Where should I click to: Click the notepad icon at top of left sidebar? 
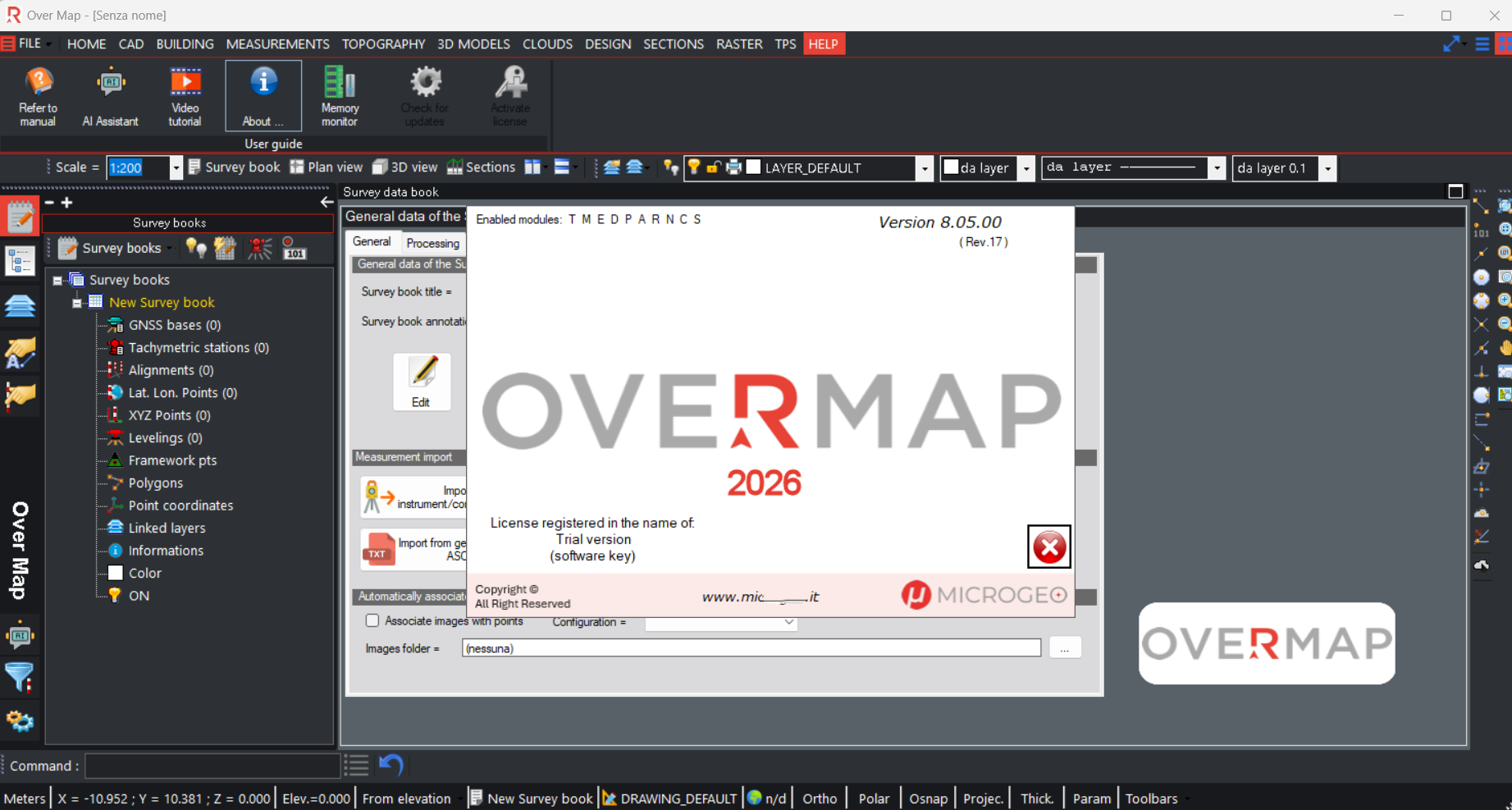21,216
